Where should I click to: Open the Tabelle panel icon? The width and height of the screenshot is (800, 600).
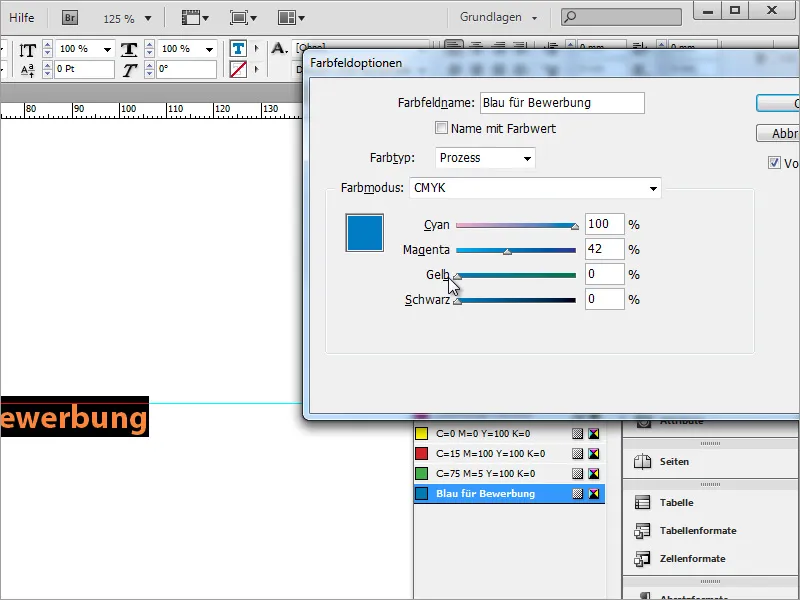tap(642, 503)
